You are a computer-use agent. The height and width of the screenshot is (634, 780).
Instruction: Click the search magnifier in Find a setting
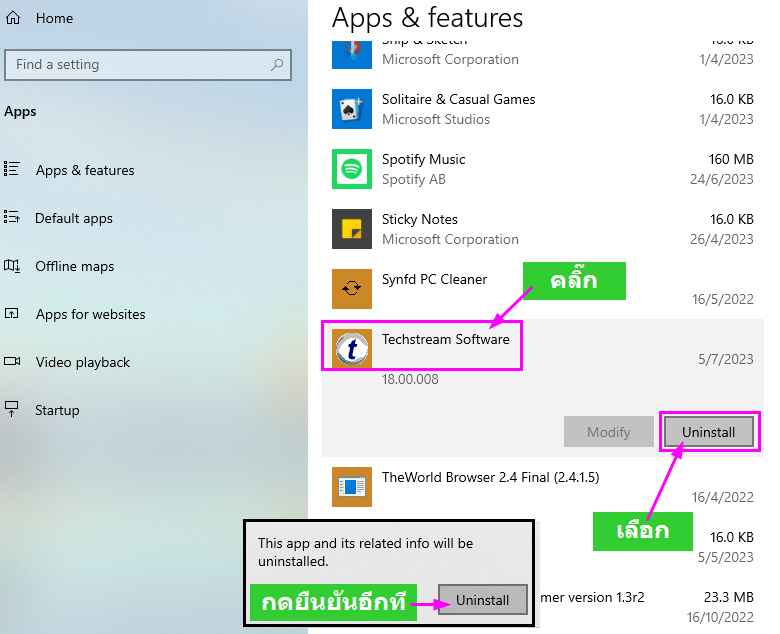click(277, 65)
